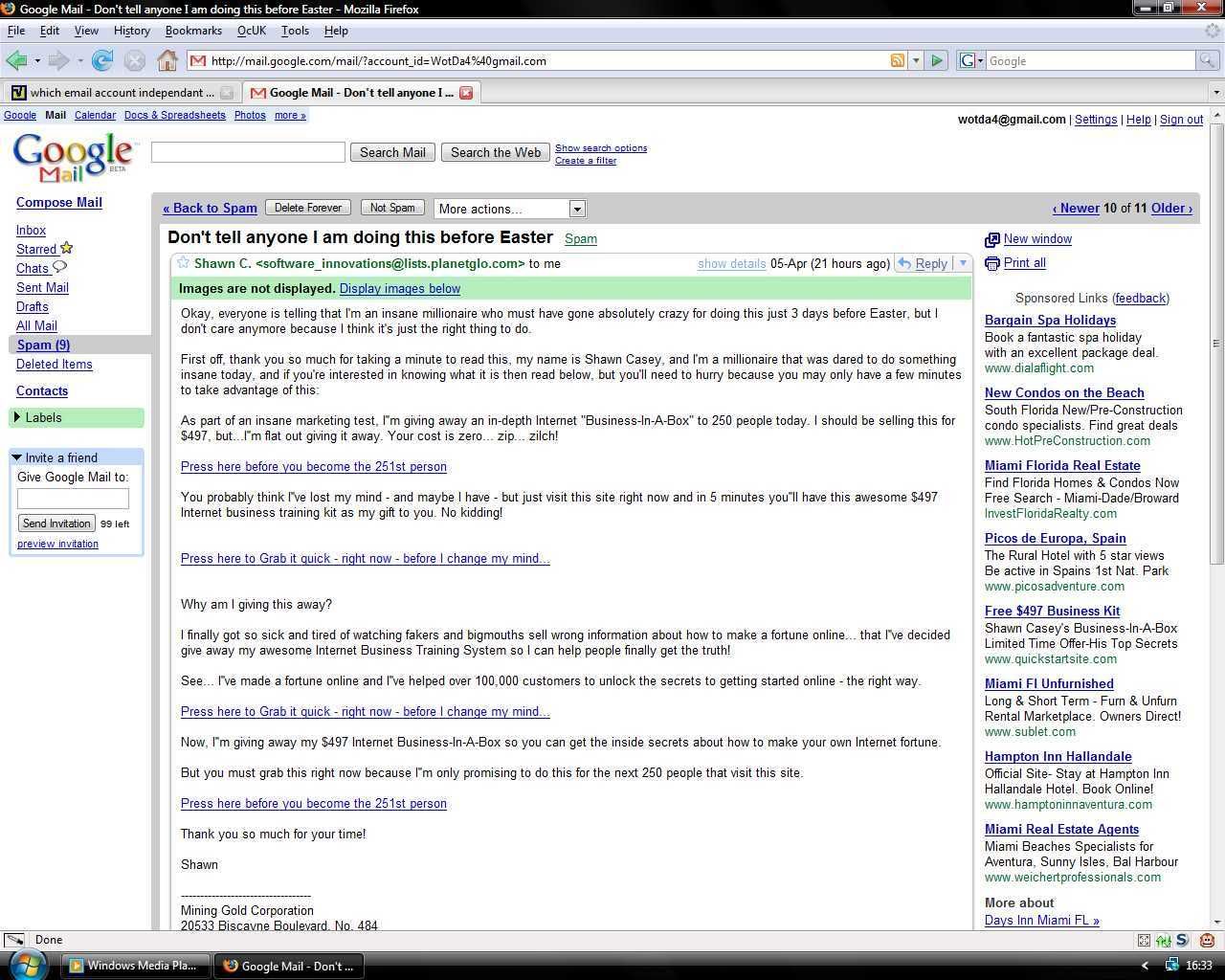
Task: Click the RSS feed icon in the address bar
Action: point(897,60)
